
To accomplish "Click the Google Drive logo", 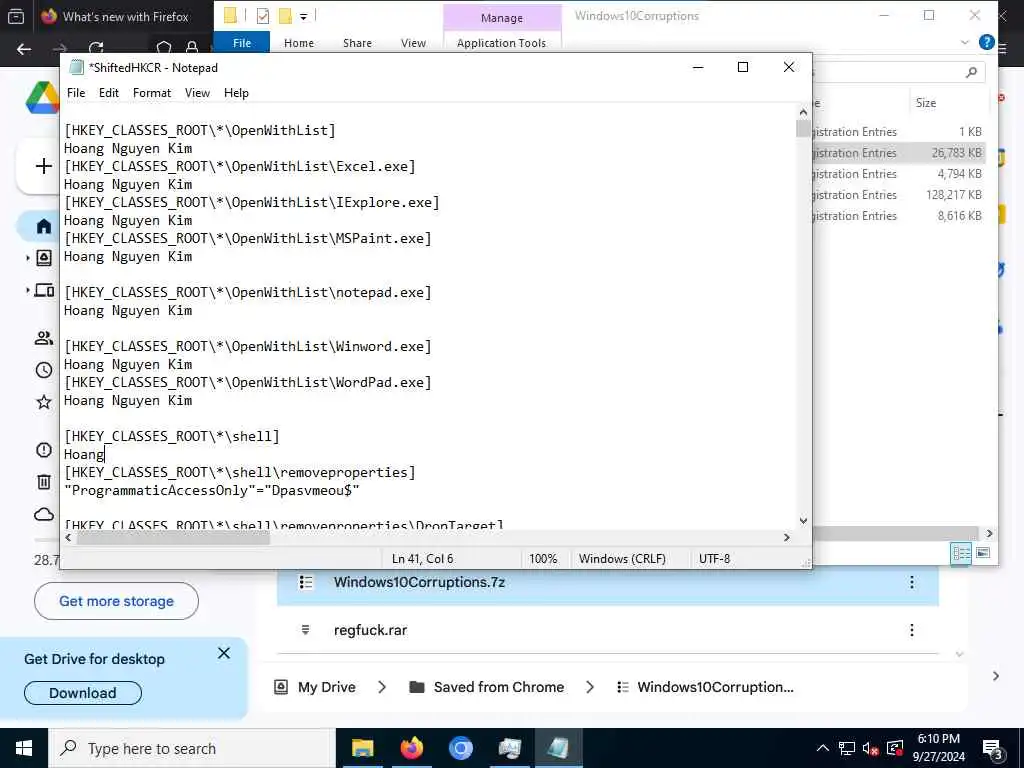I will (42, 98).
